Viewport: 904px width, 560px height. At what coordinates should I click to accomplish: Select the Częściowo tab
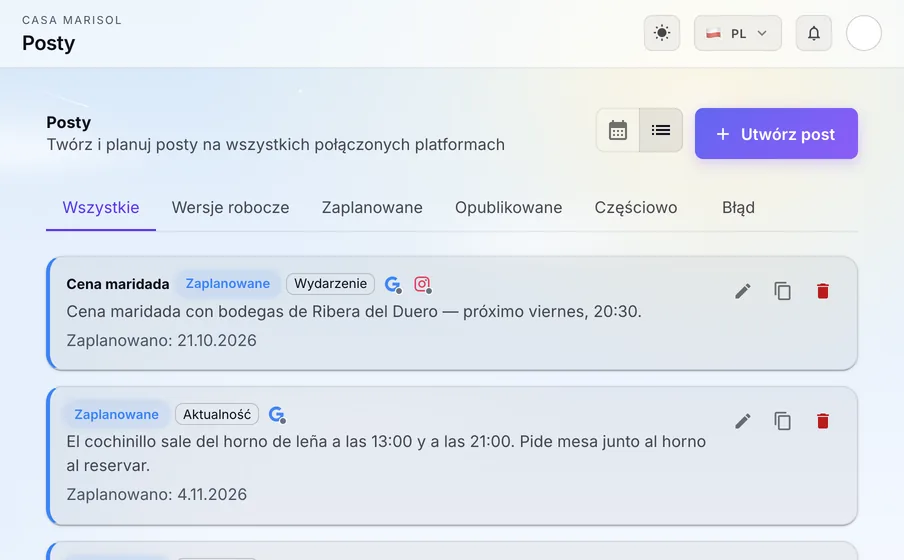point(636,208)
